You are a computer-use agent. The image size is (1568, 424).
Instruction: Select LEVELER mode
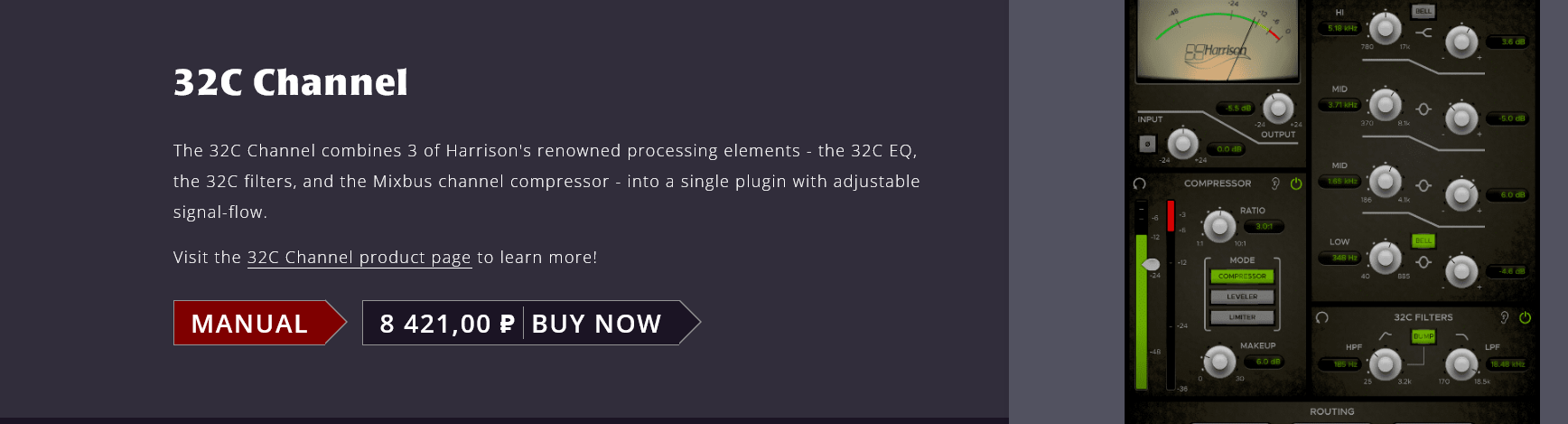click(x=1242, y=297)
